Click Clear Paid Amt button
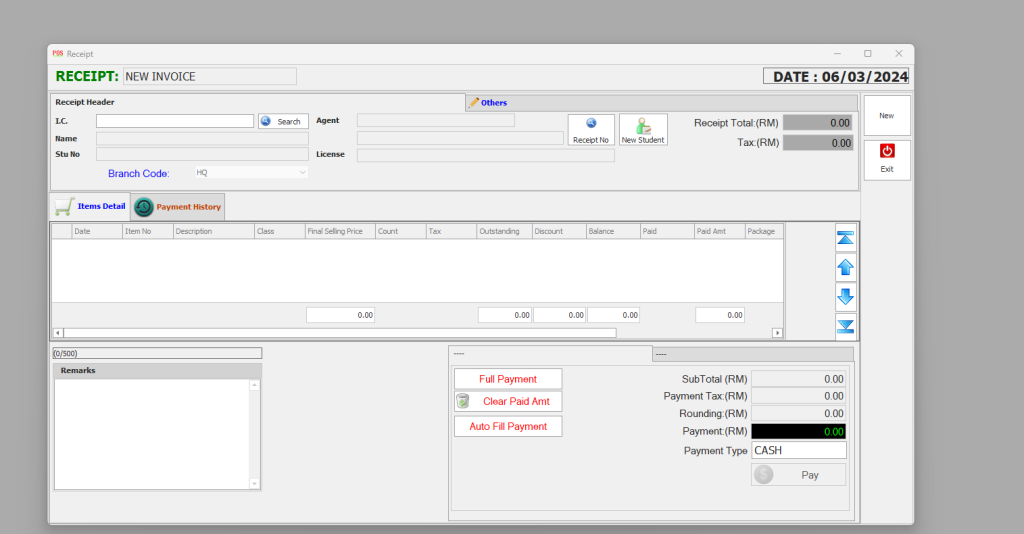 (x=508, y=401)
